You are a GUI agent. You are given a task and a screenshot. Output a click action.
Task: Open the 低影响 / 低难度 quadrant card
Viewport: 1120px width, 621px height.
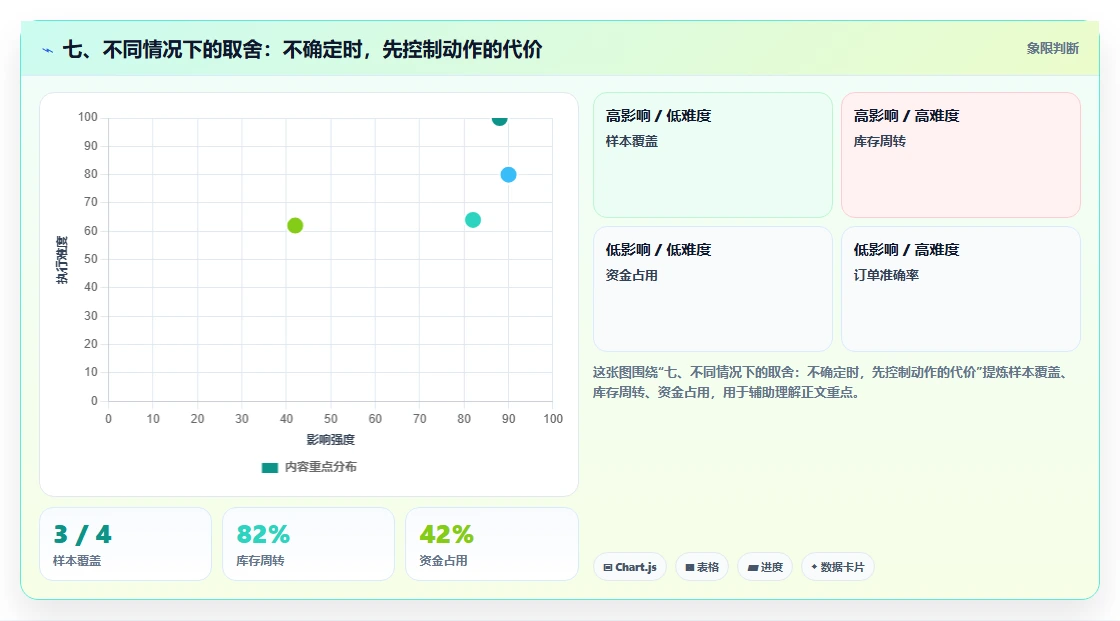(x=713, y=289)
